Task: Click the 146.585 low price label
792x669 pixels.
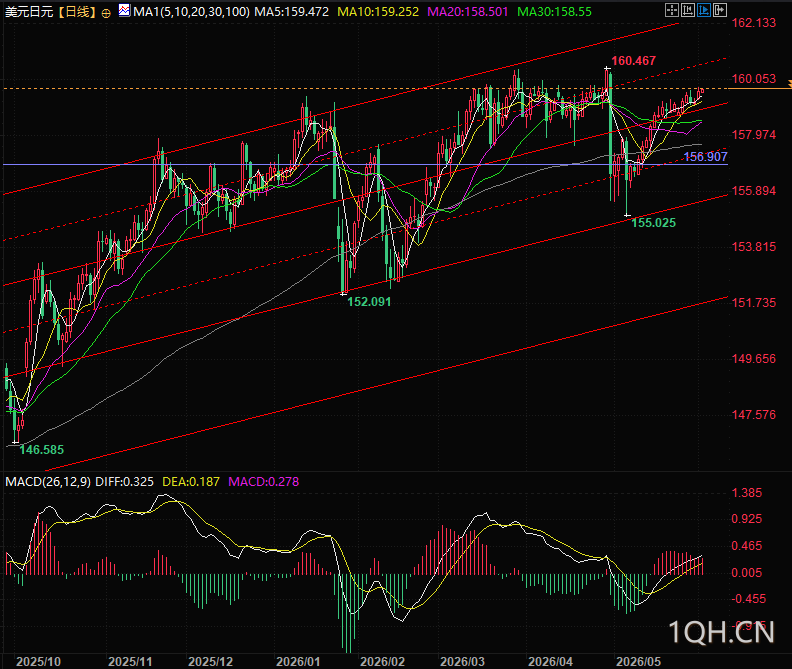Action: (41, 450)
